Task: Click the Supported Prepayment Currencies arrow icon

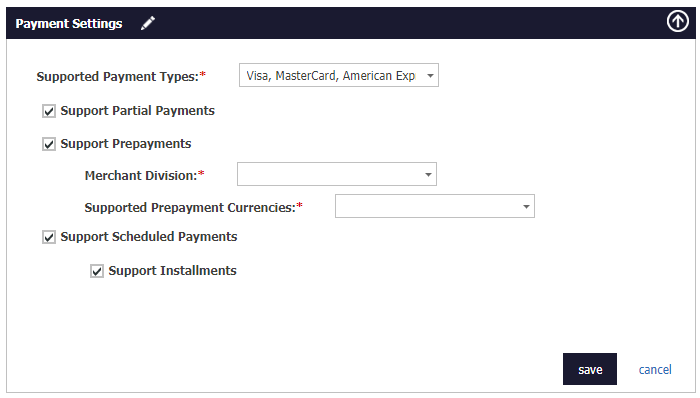Action: coord(526,207)
